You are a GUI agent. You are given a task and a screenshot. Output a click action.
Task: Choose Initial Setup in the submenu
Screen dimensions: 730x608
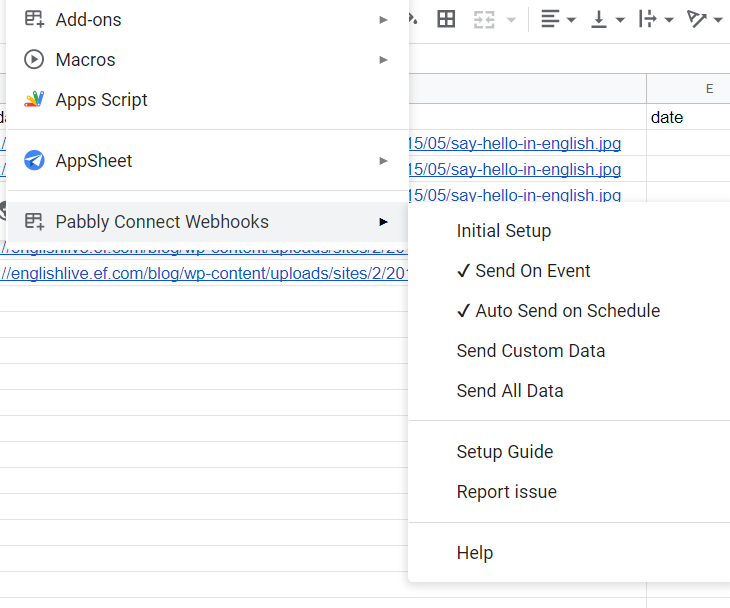click(569, 231)
